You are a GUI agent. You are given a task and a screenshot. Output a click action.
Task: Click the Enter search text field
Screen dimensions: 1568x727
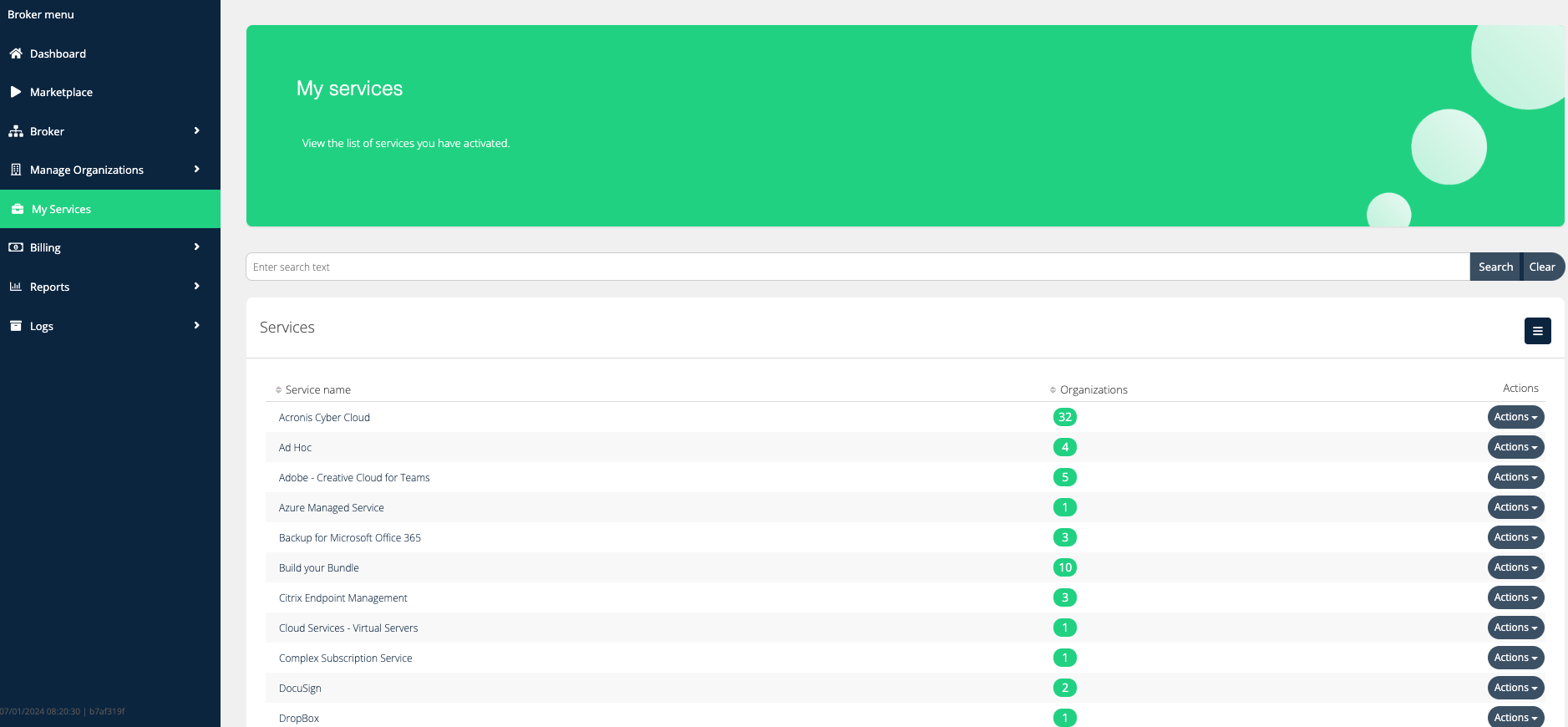click(x=857, y=267)
